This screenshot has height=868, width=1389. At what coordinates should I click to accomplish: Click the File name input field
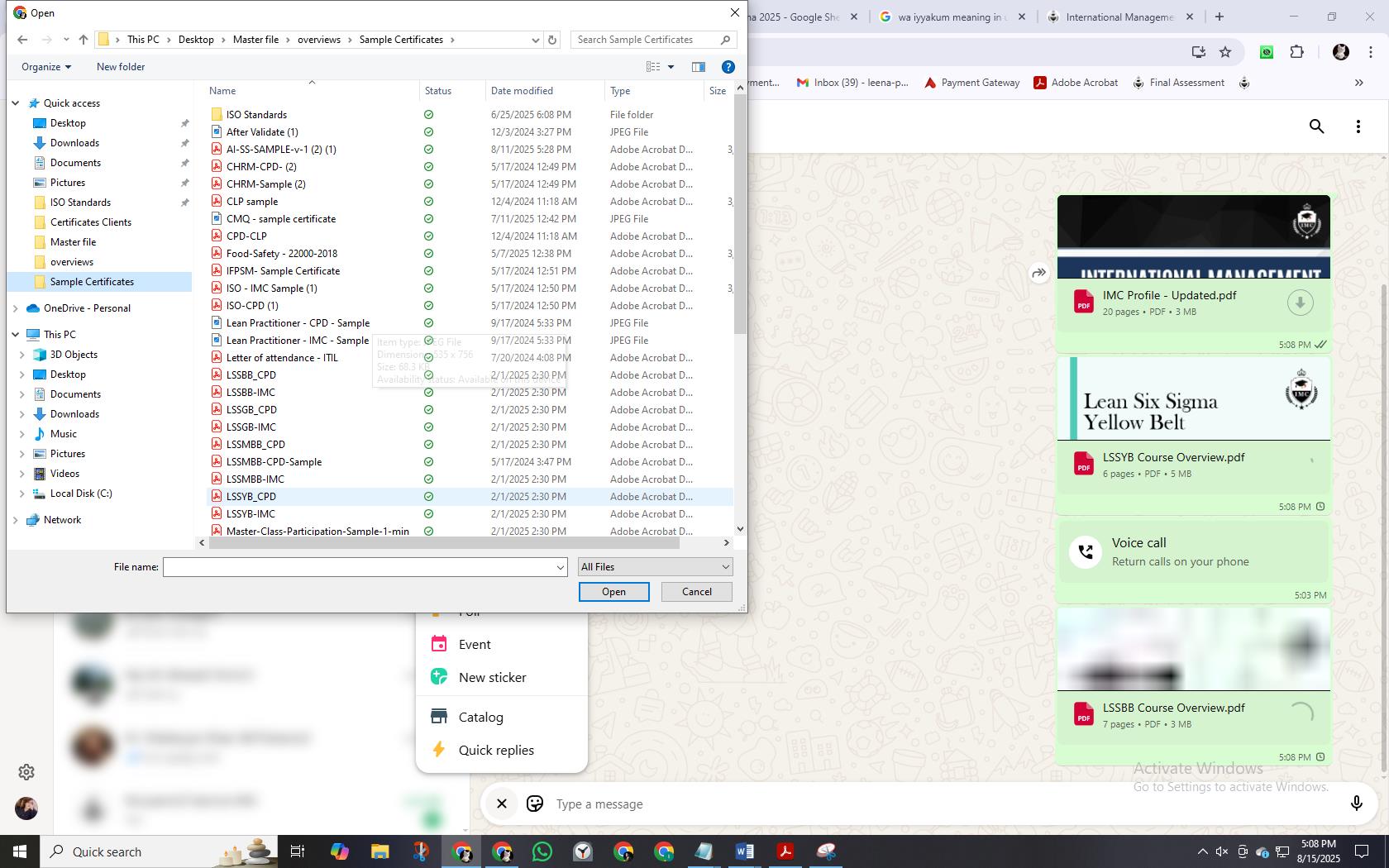[x=360, y=567]
